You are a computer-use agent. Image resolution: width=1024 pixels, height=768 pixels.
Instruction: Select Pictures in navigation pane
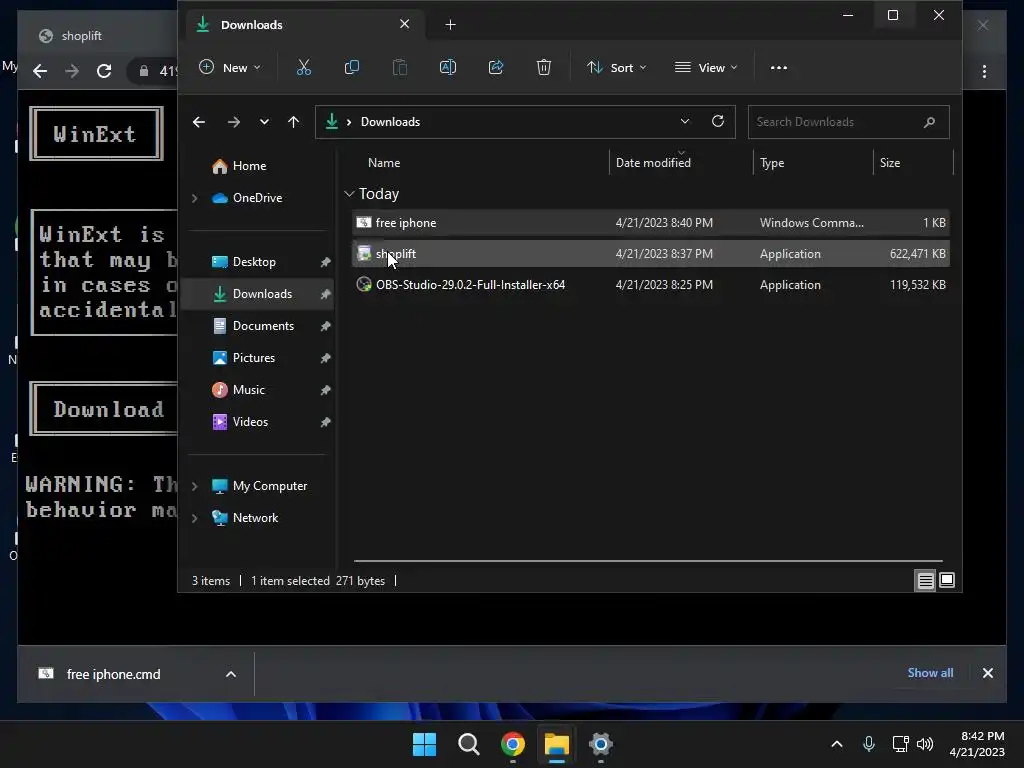pyautogui.click(x=253, y=358)
